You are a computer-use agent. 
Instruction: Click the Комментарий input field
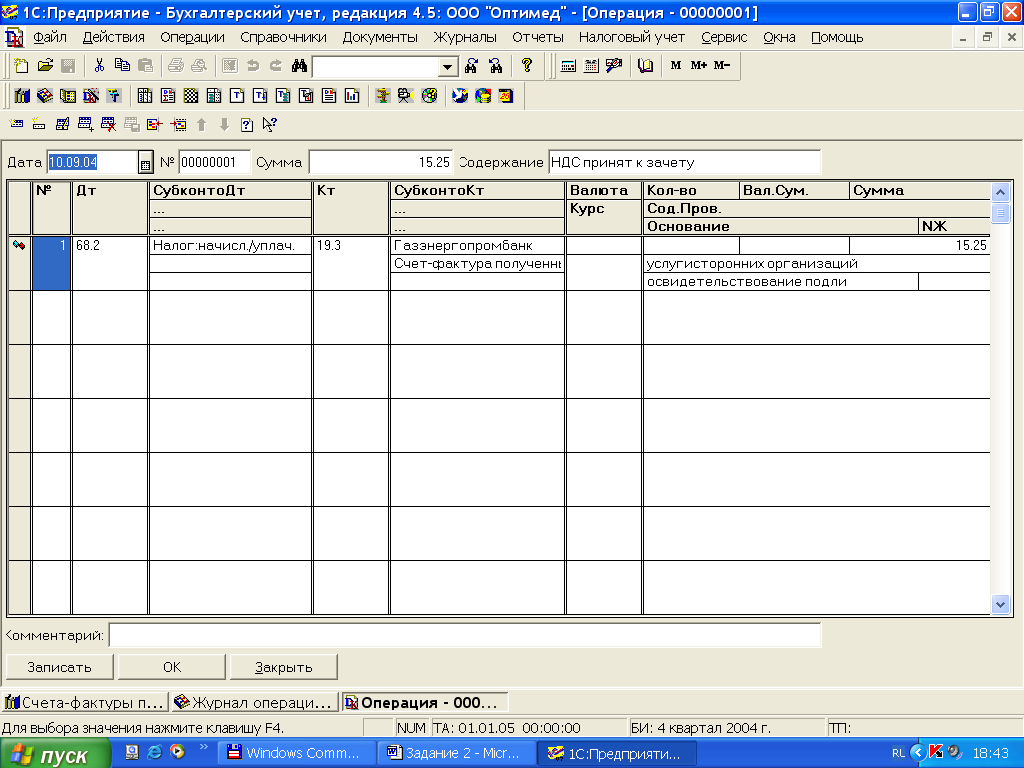(x=464, y=635)
